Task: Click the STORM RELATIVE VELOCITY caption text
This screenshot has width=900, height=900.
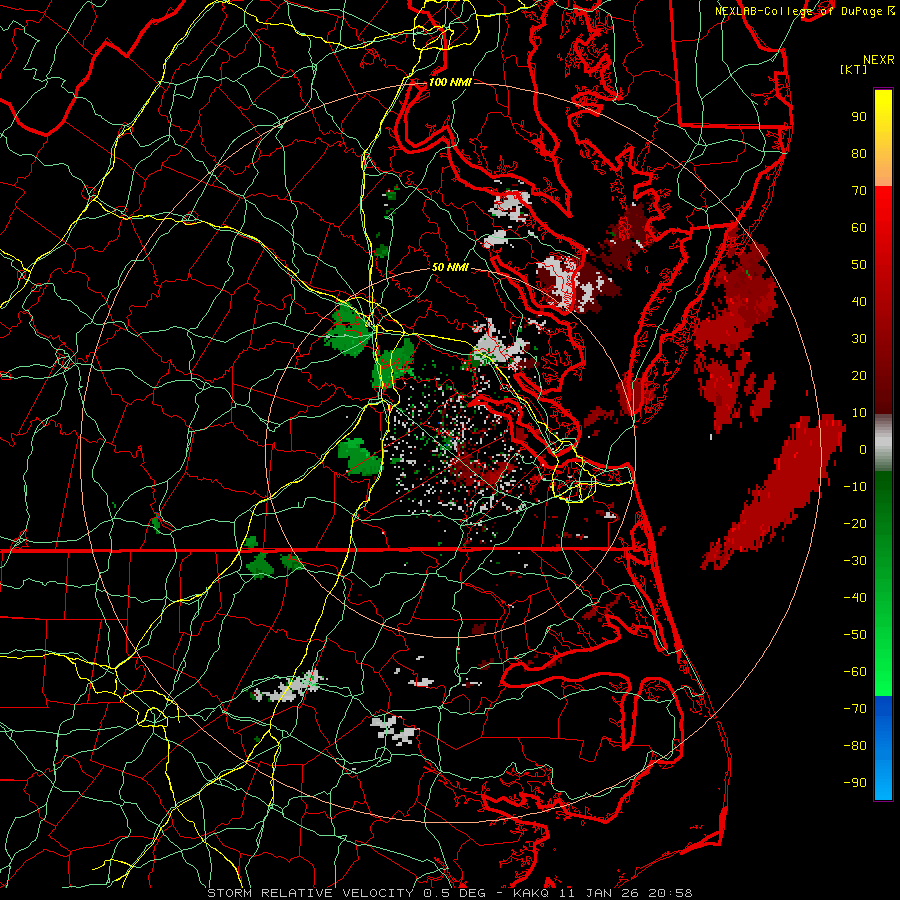Action: 312,893
